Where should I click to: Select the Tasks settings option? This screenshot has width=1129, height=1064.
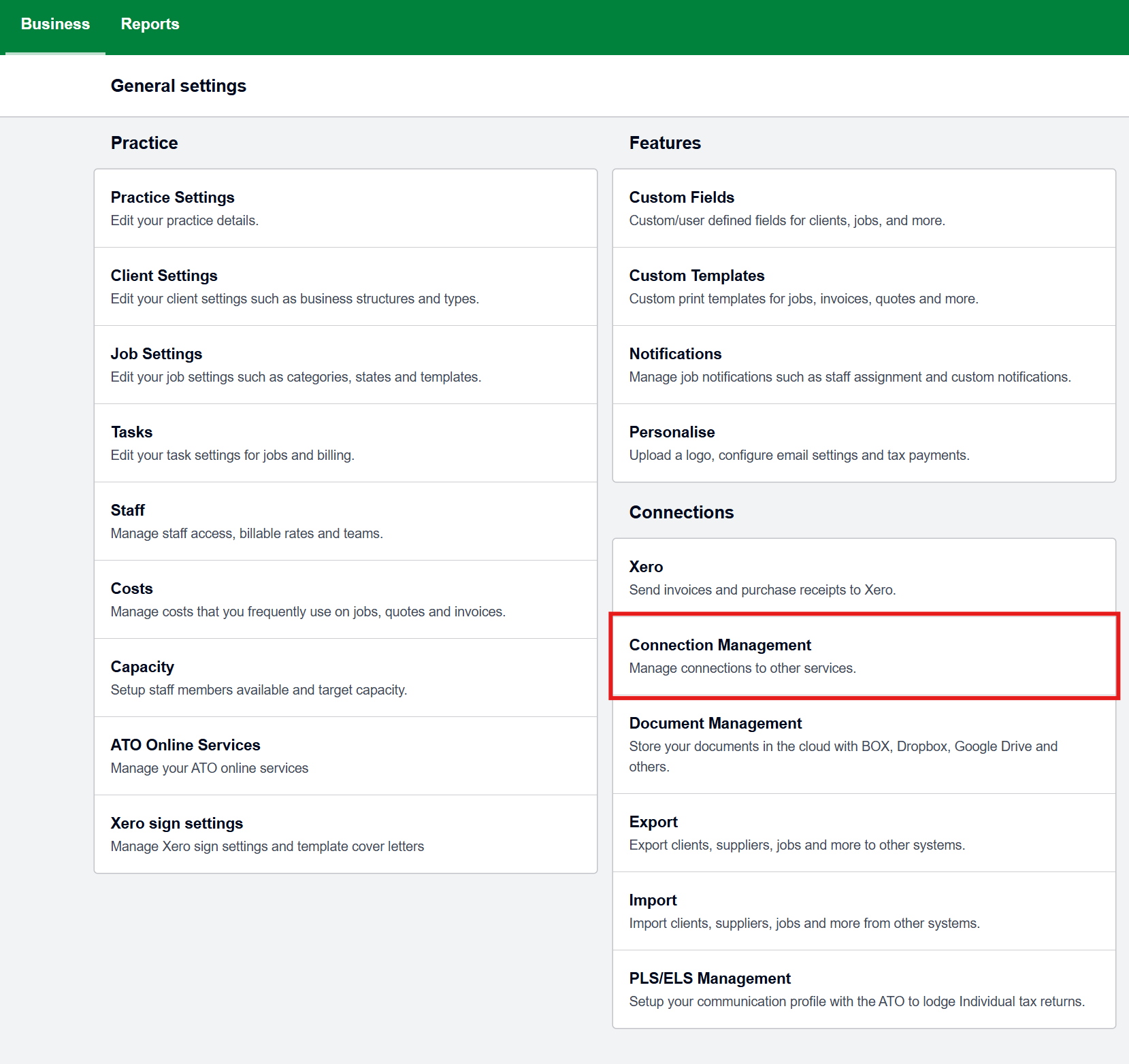pos(131,432)
